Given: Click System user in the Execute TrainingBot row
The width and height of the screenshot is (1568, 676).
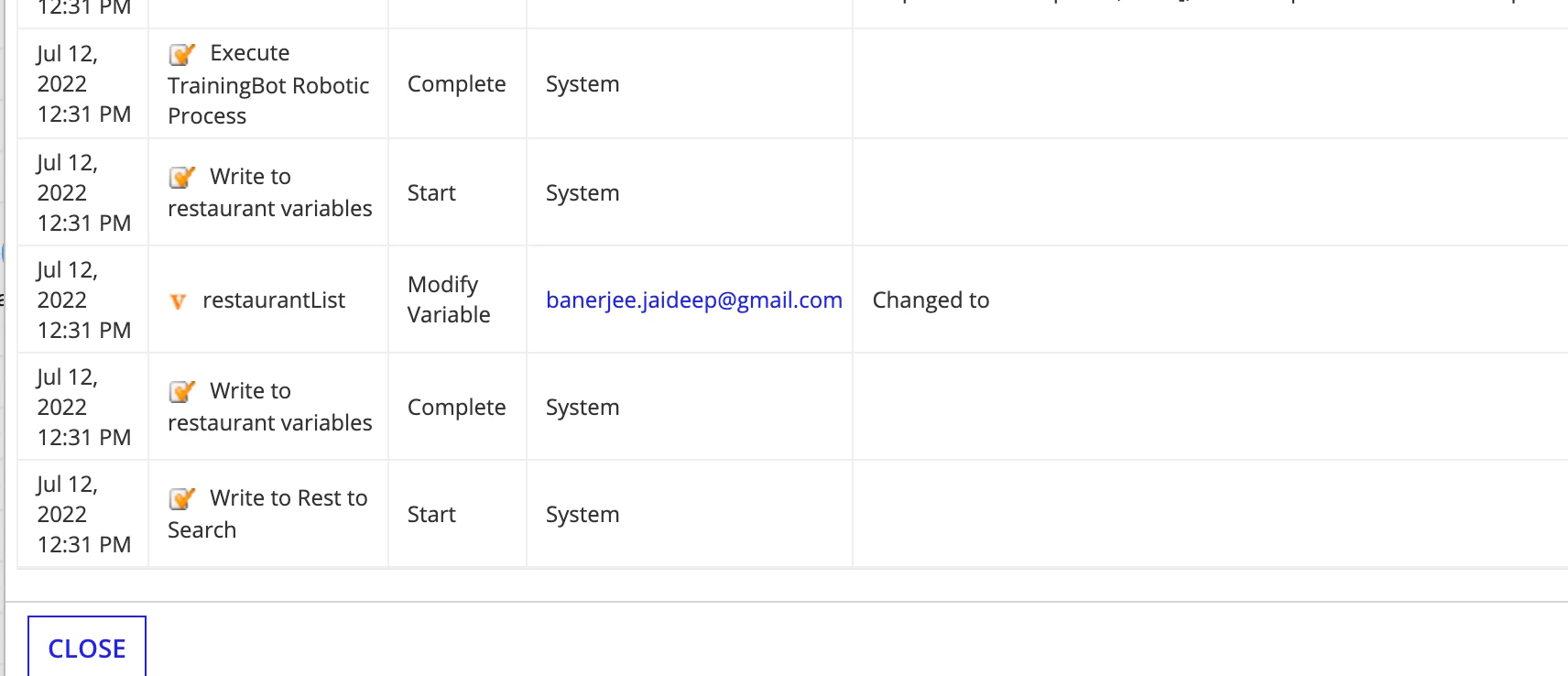Looking at the screenshot, I should pyautogui.click(x=583, y=83).
